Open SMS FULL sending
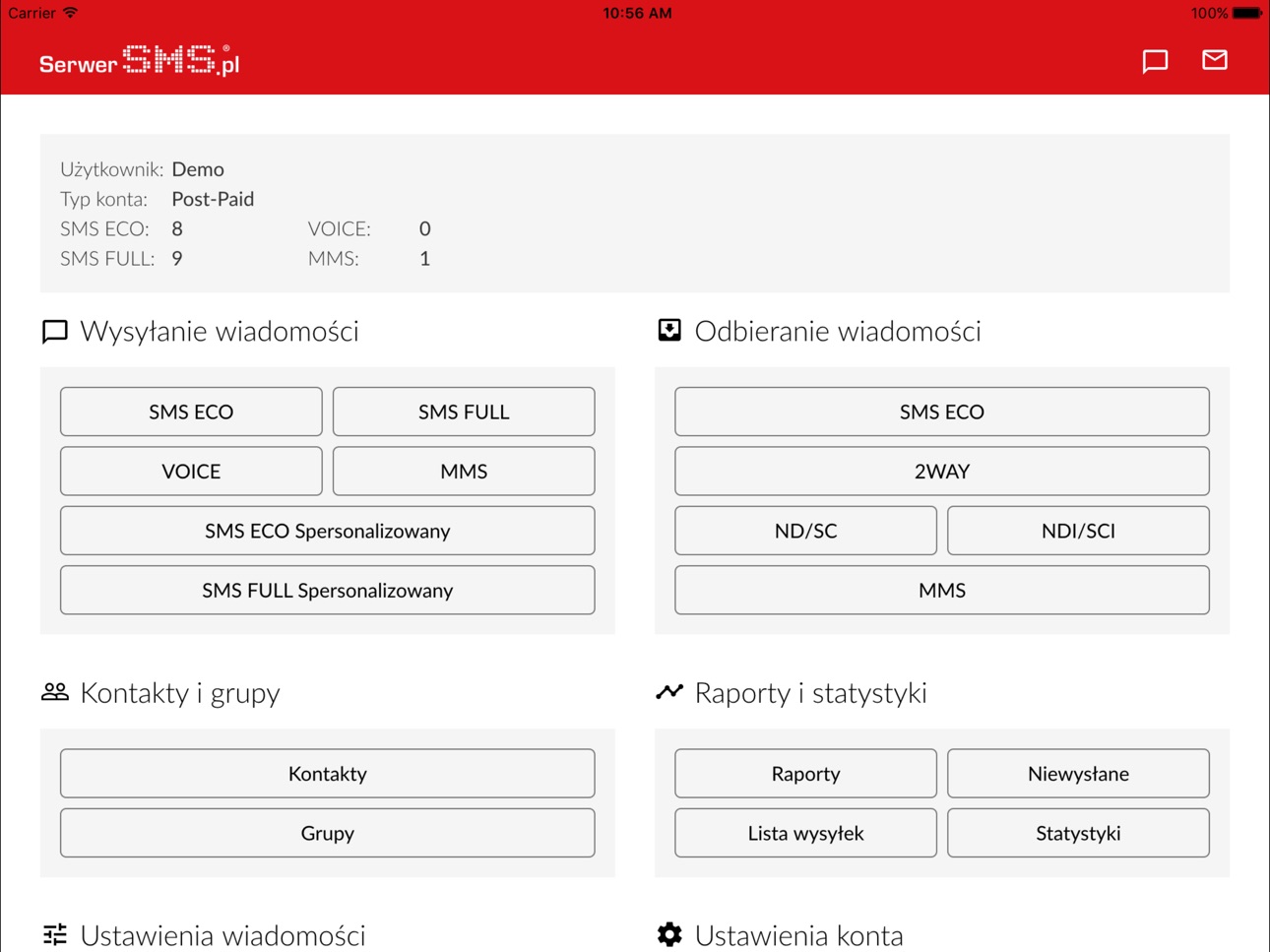 click(464, 412)
